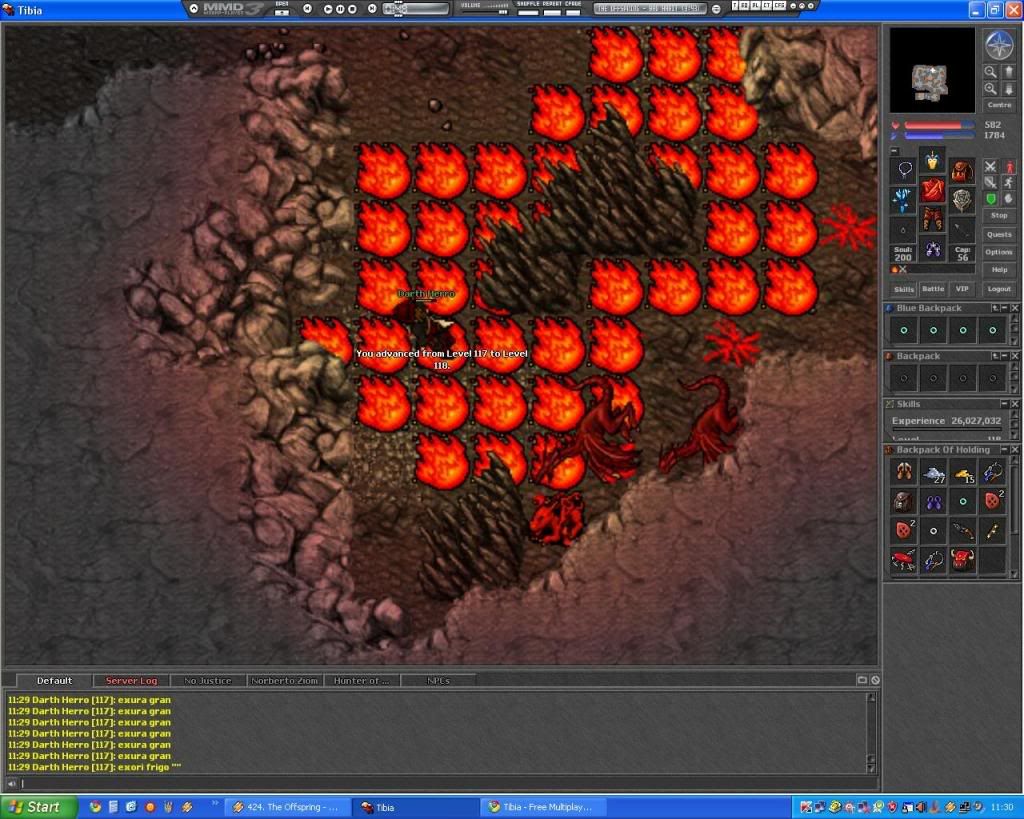Click the helmet in the head slot

coord(933,160)
